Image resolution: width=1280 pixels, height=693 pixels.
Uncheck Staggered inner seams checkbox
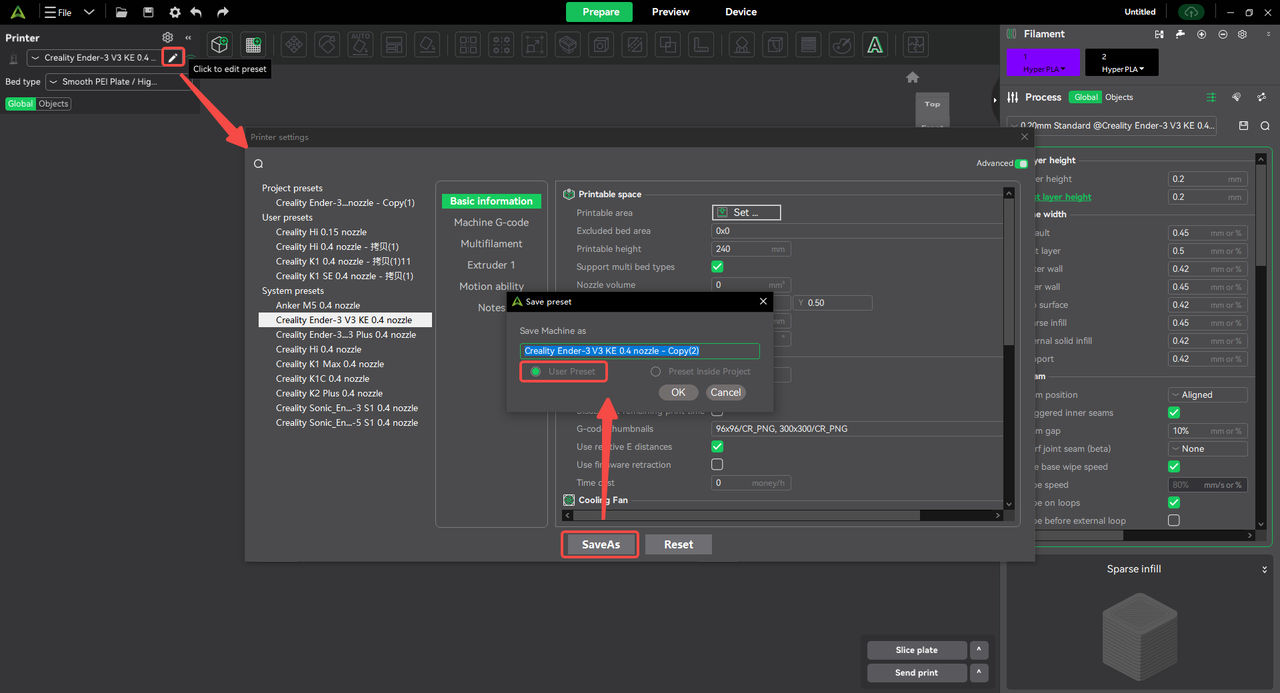(1174, 413)
